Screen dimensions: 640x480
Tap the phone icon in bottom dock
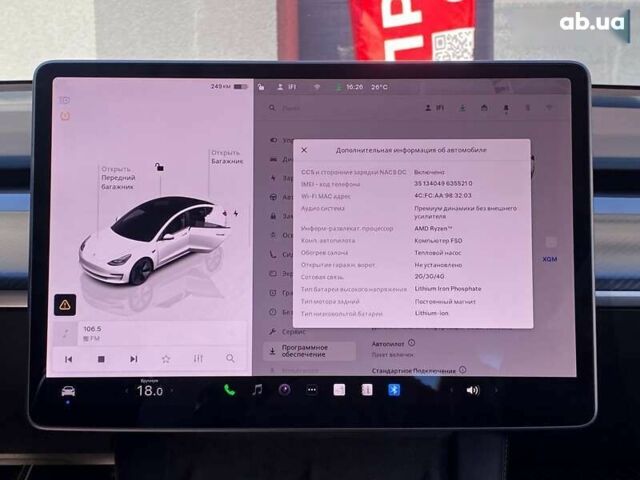click(229, 390)
